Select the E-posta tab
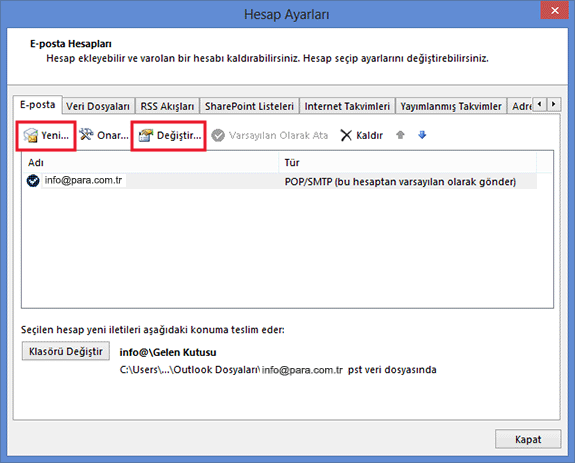 37,105
